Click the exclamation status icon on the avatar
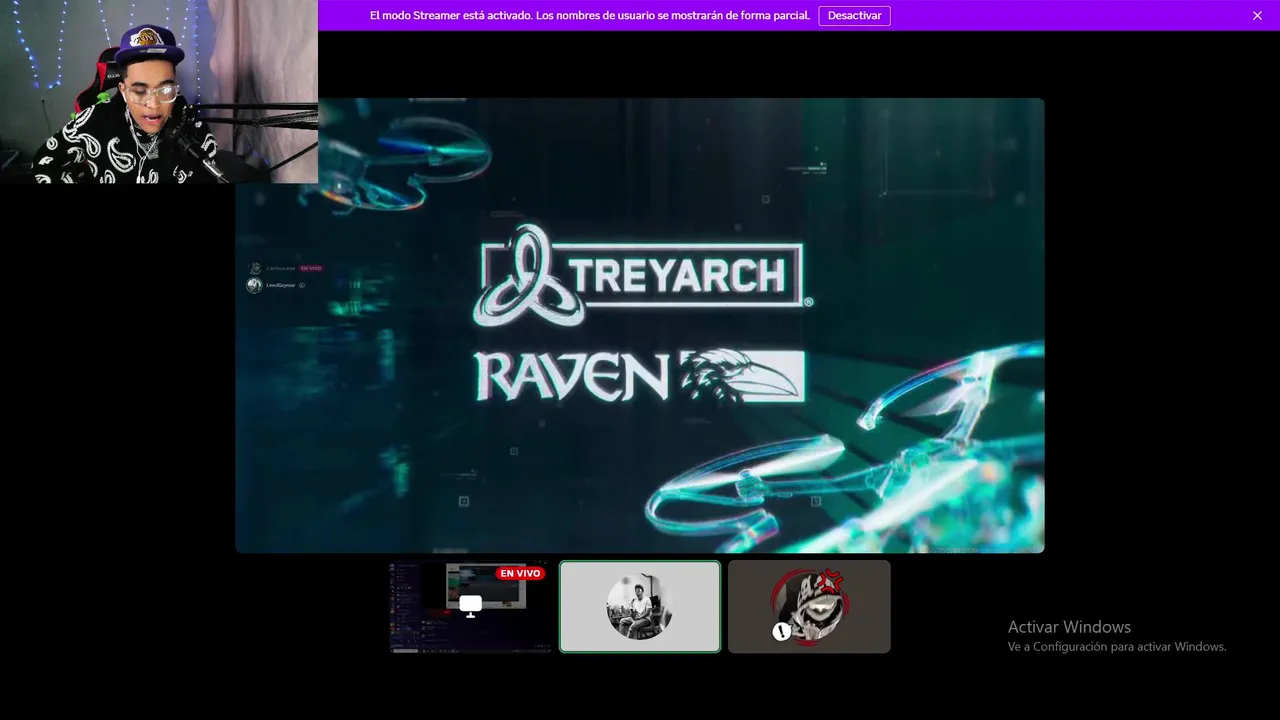Viewport: 1280px width, 720px height. click(x=782, y=631)
